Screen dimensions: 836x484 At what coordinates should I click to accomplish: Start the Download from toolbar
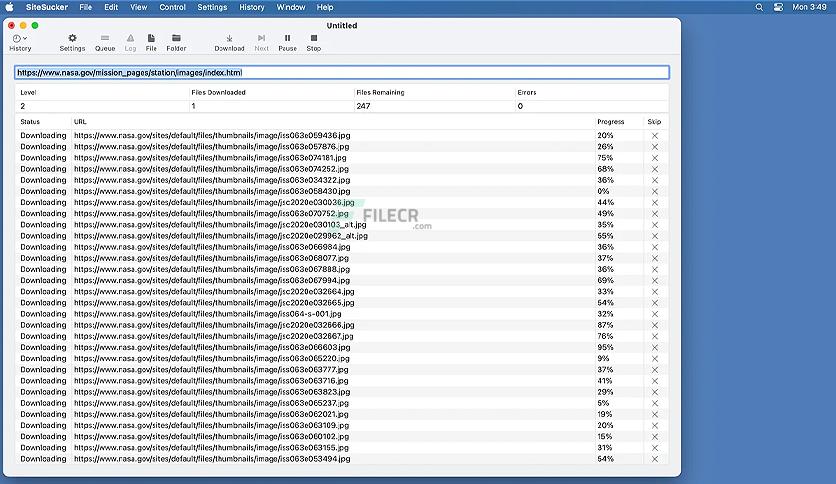click(x=229, y=43)
